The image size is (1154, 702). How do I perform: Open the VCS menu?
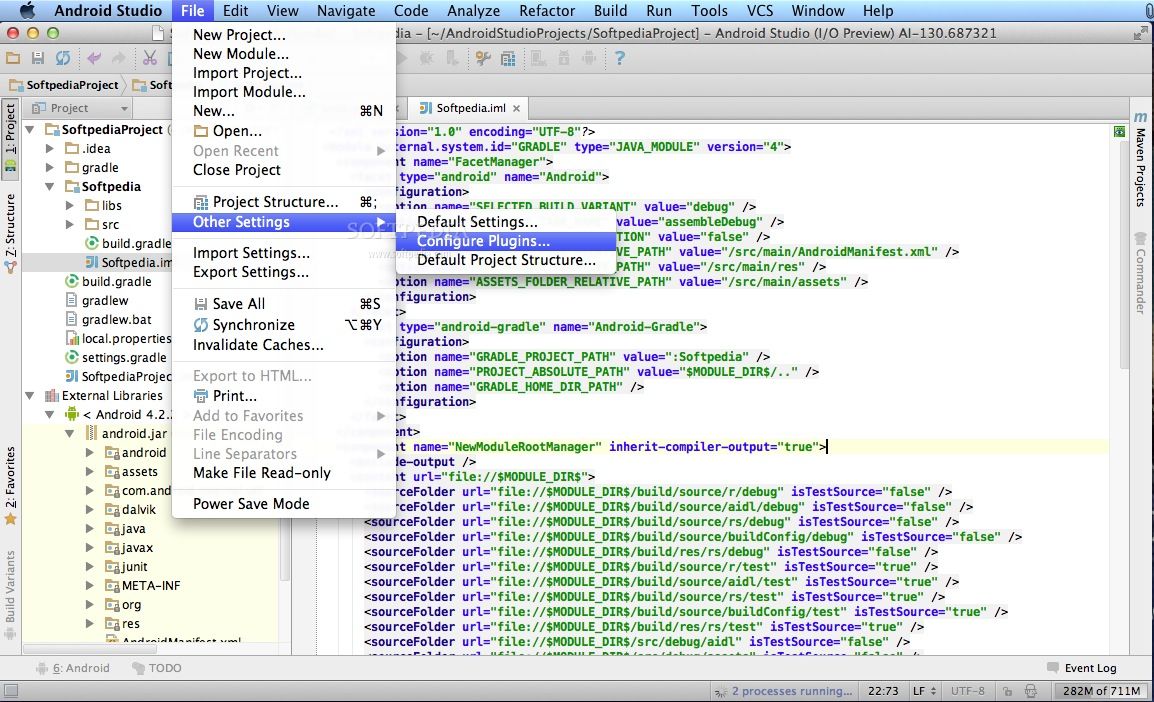[760, 10]
